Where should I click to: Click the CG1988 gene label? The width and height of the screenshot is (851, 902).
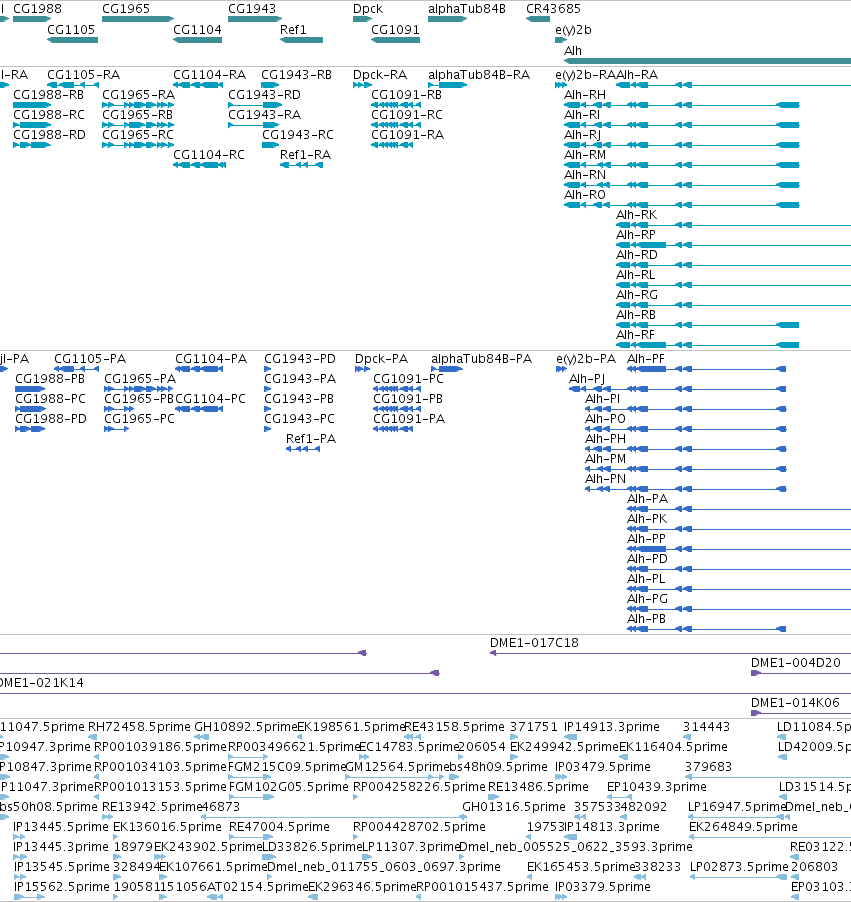(x=37, y=9)
